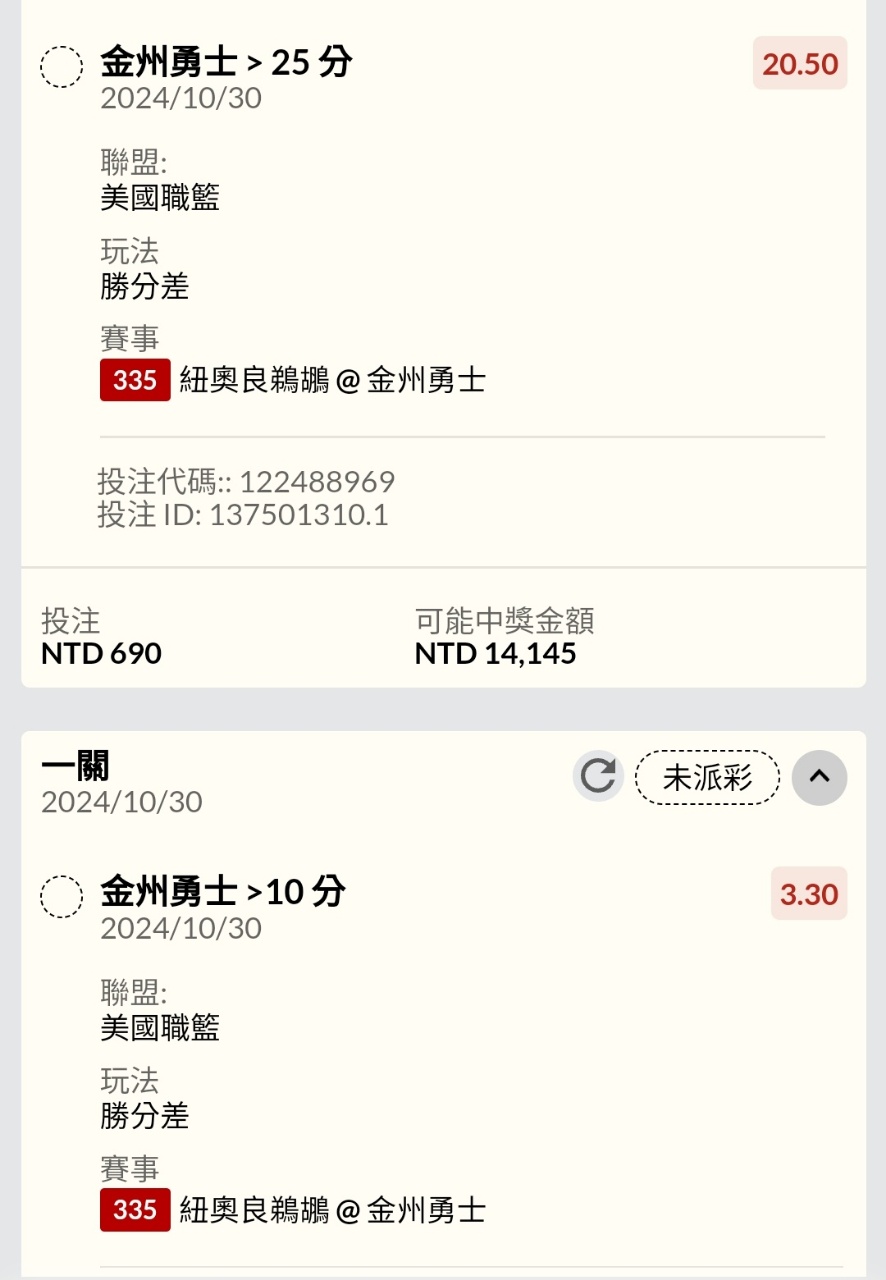
Task: Click the 20.50 odds badge
Action: [800, 64]
